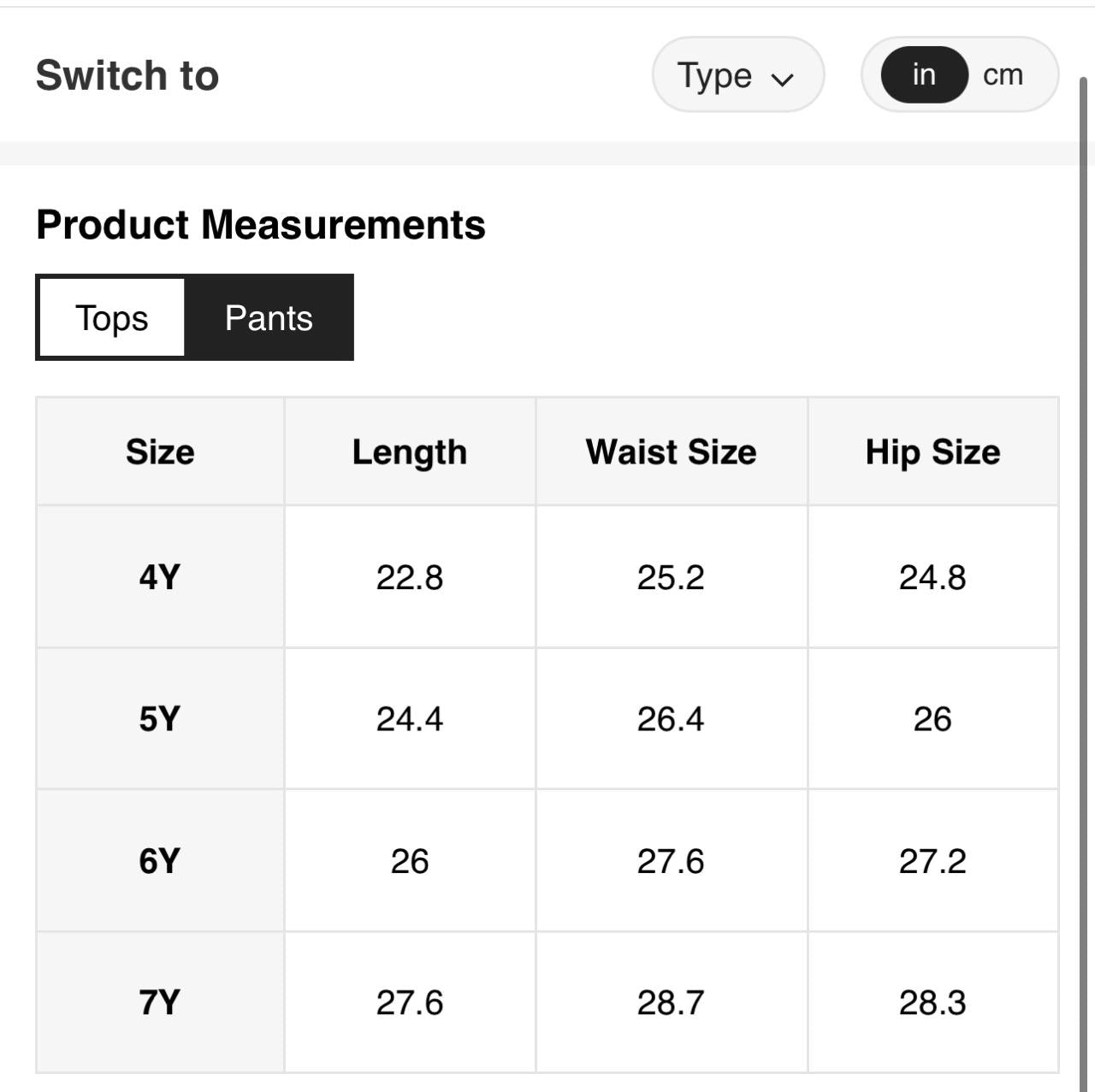
Task: Select the Pants tab
Action: (269, 318)
